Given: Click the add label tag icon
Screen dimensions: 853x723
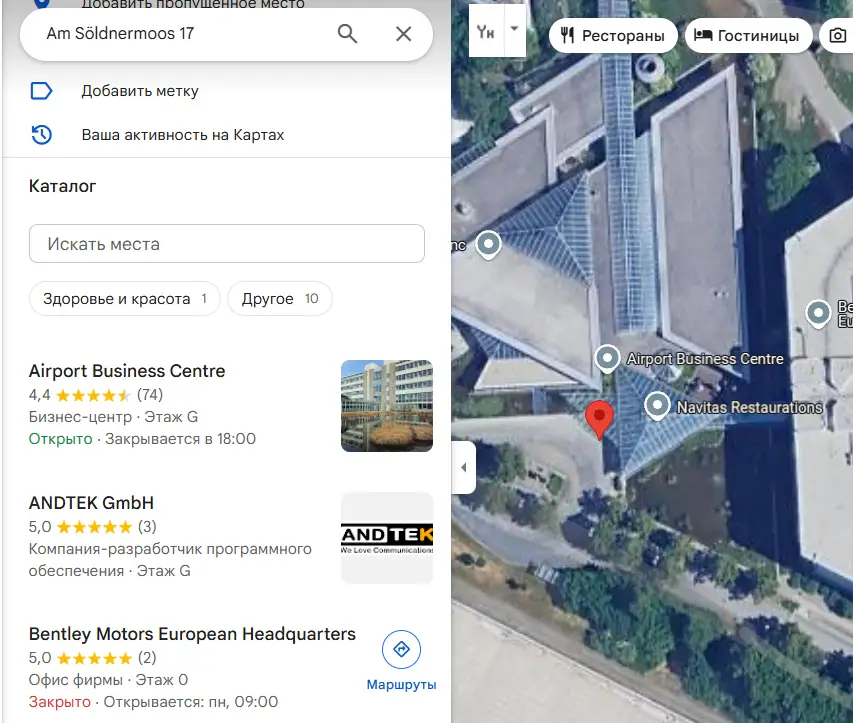Looking at the screenshot, I should [41, 91].
